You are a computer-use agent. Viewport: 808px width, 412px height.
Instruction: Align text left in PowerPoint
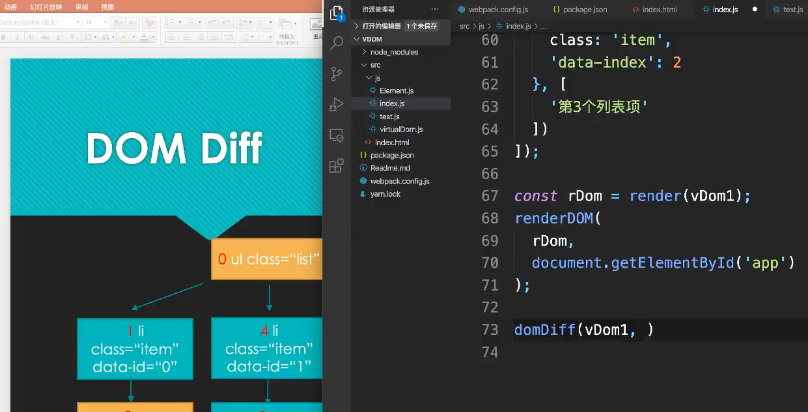(172, 37)
